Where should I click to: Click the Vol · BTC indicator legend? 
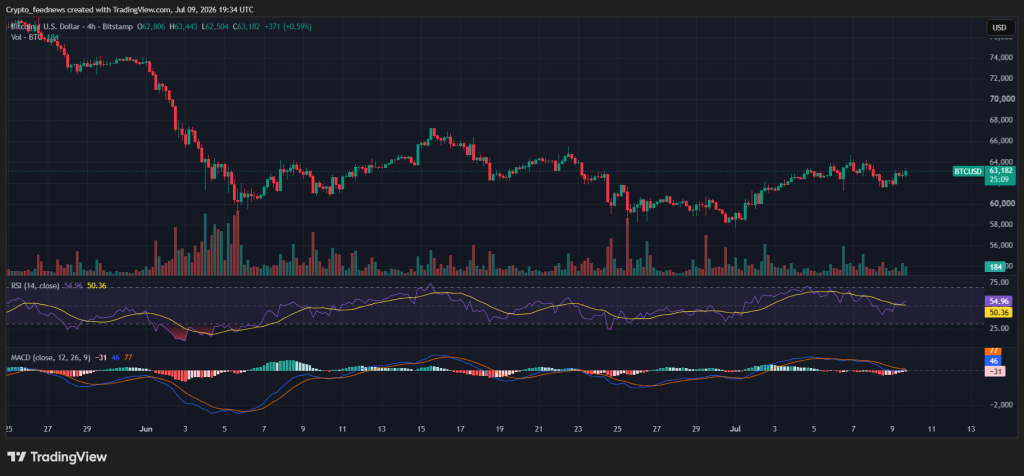point(35,37)
